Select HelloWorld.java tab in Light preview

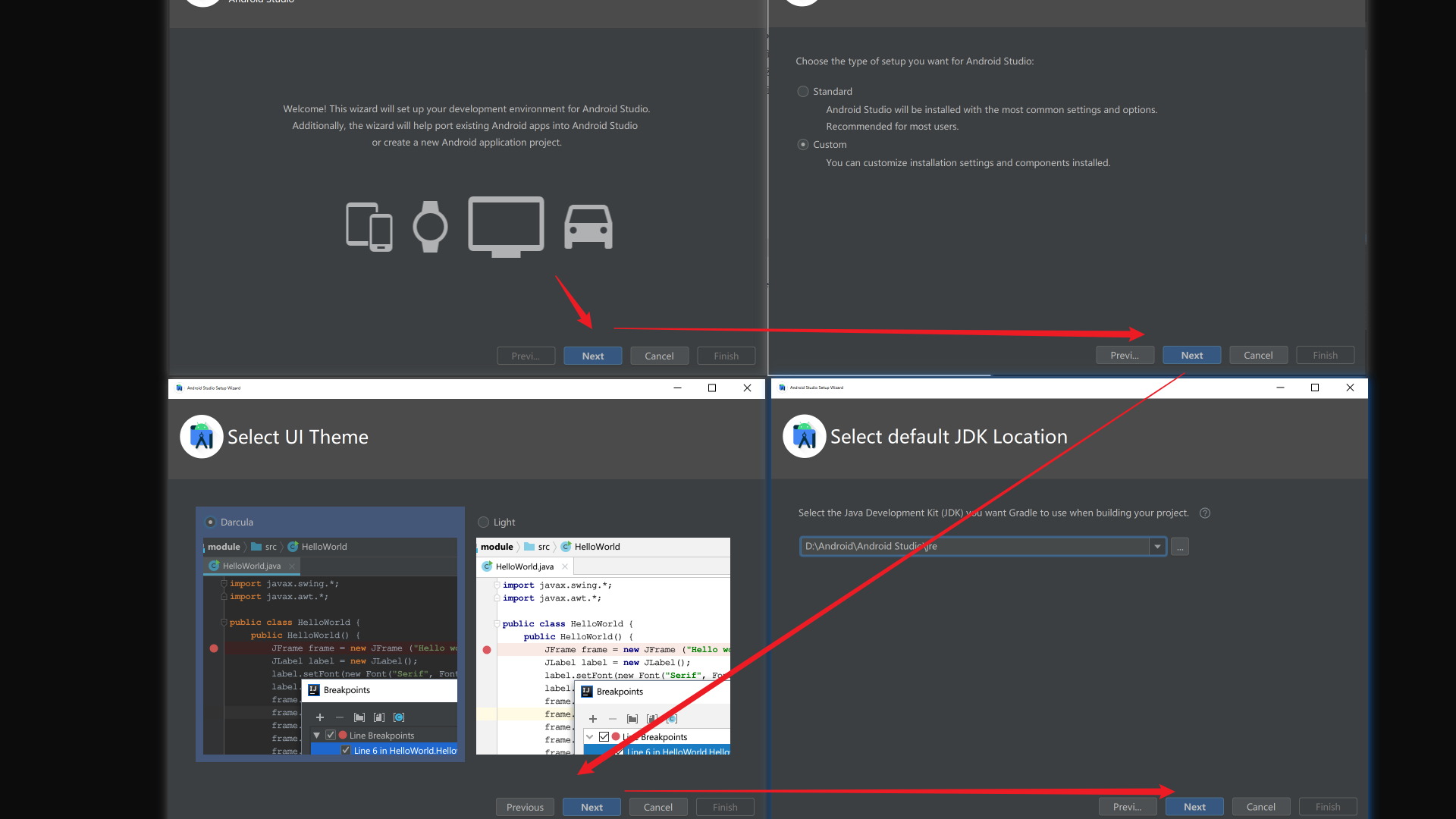point(524,567)
